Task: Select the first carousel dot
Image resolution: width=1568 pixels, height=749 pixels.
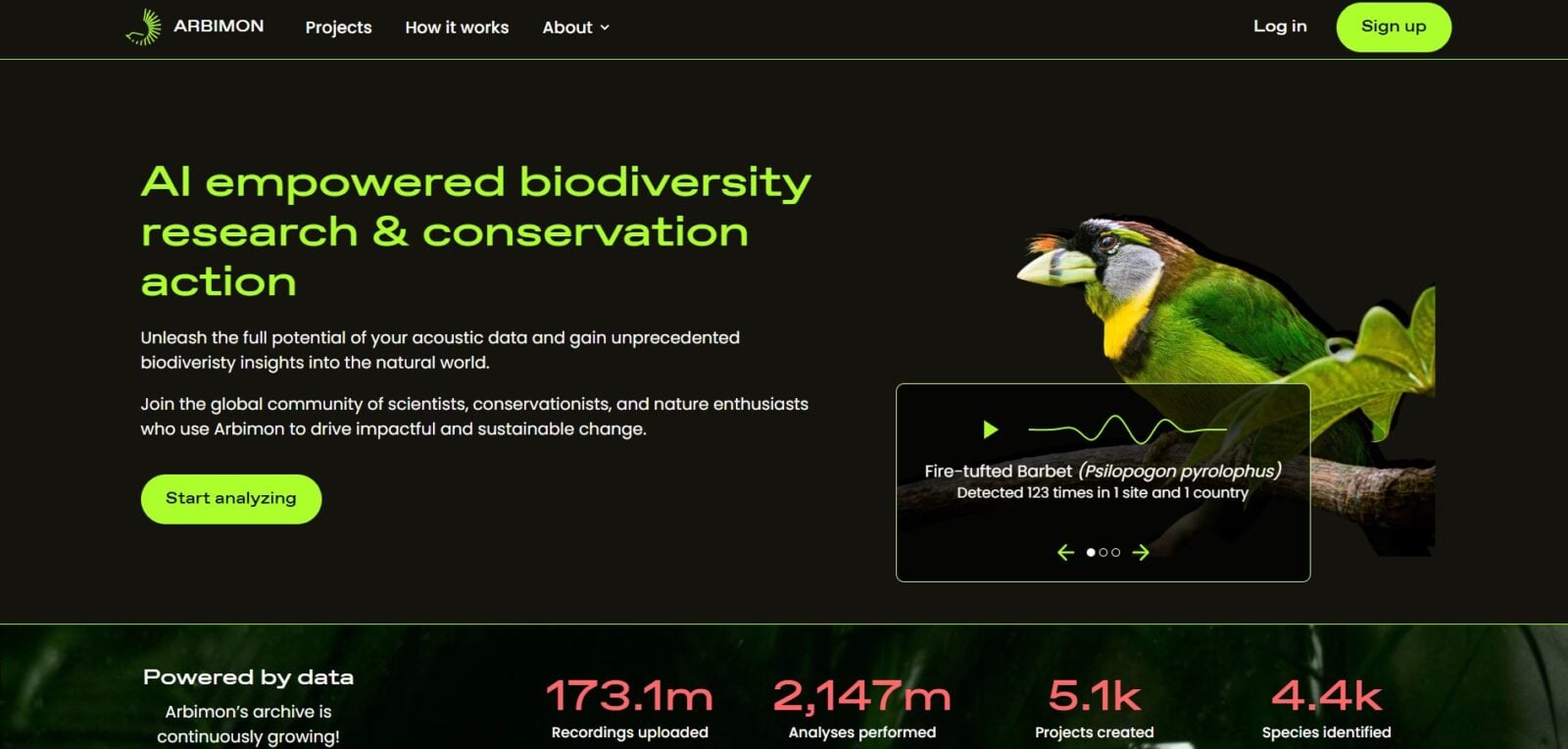Action: pos(1091,553)
